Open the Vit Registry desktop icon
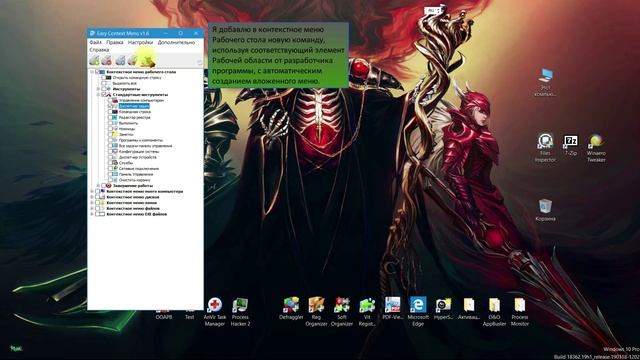Viewport: 640px width, 360px height. [367, 312]
